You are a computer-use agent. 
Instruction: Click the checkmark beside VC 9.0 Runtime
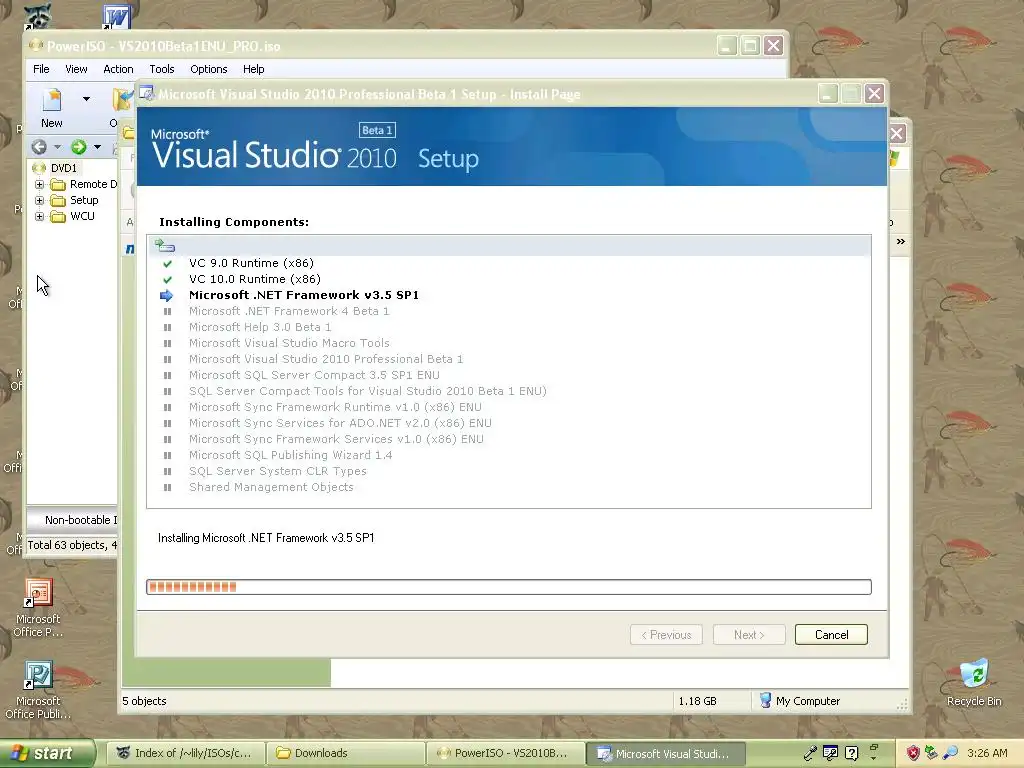coord(168,264)
